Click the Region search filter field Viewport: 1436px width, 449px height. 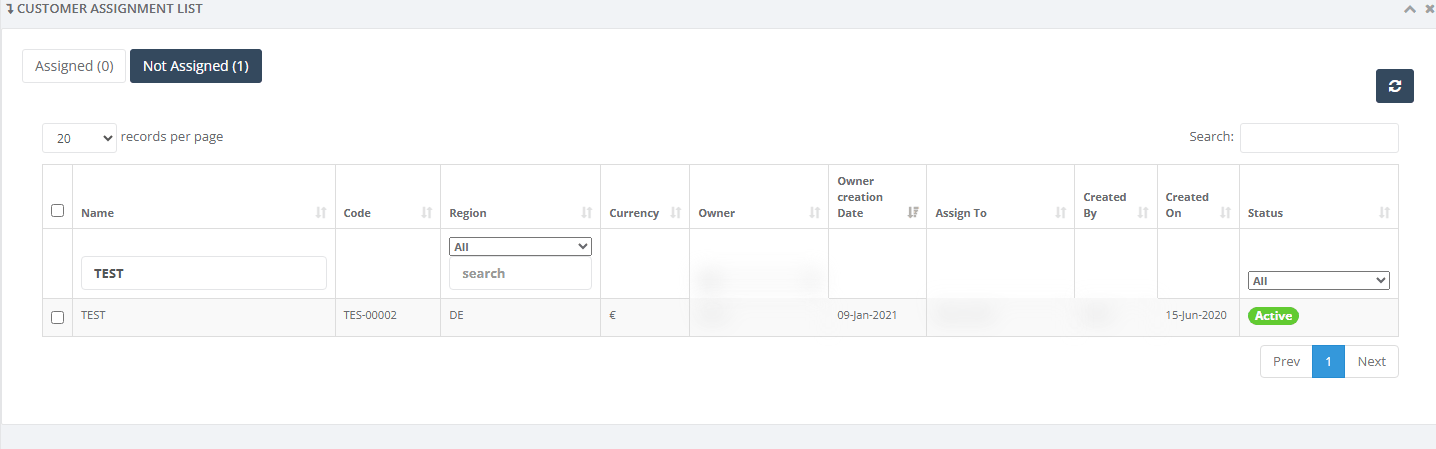tap(520, 273)
